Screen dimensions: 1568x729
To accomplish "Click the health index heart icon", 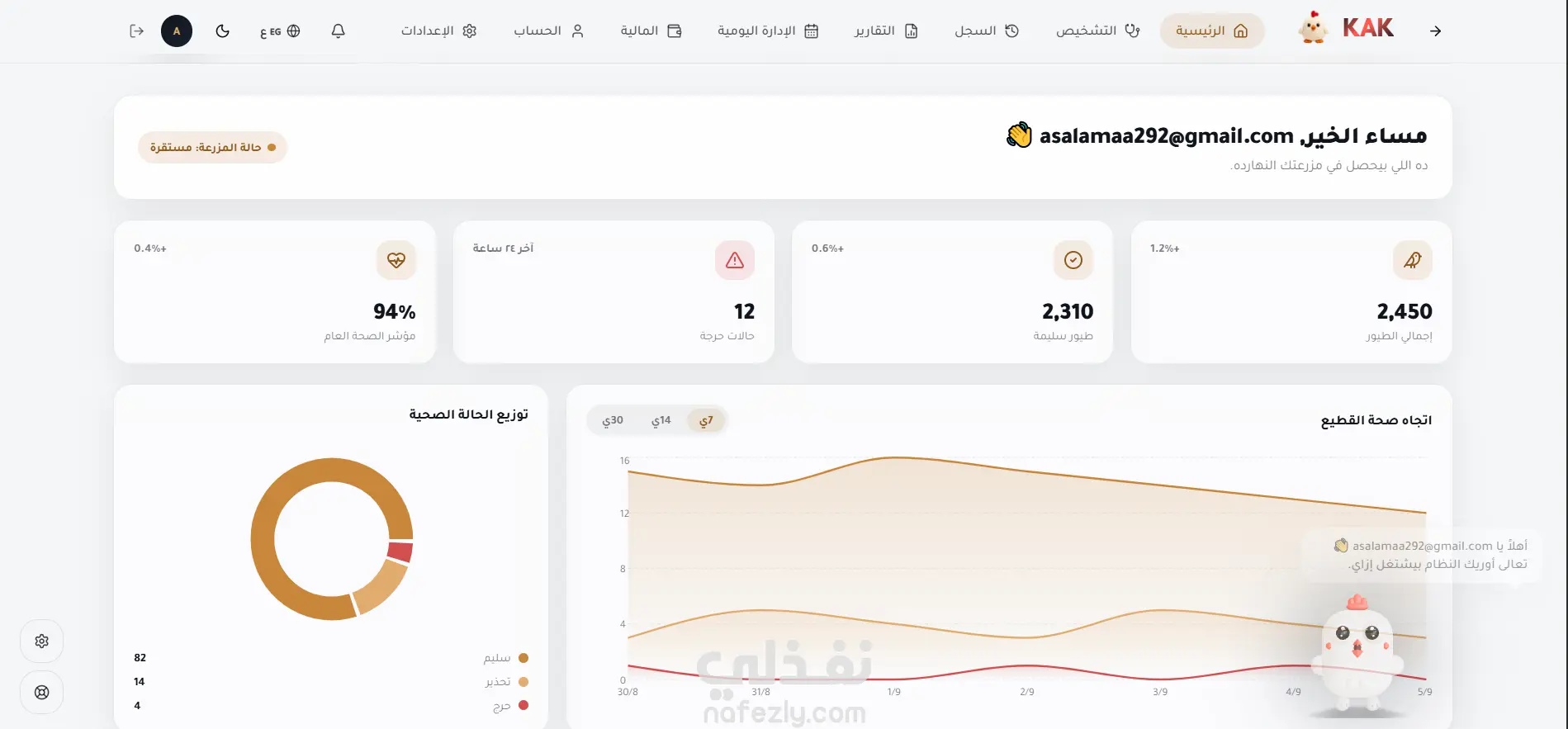I will point(396,261).
